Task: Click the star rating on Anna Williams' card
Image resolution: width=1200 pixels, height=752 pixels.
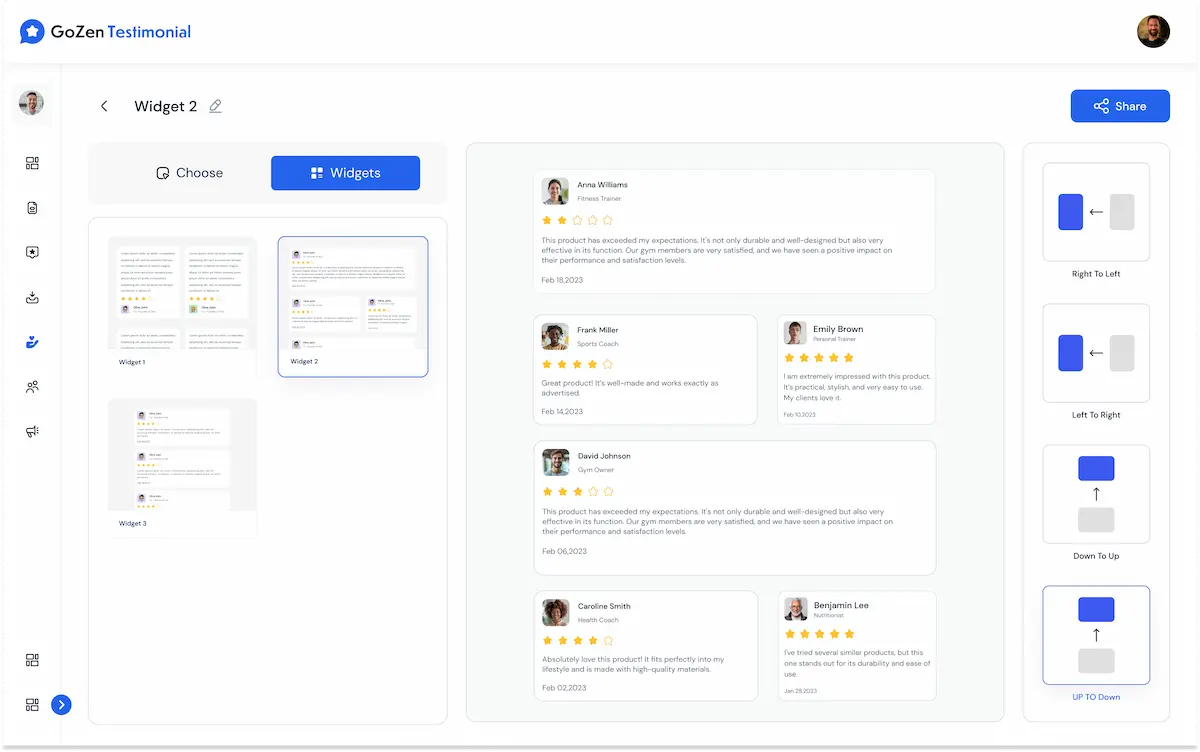Action: coord(577,220)
